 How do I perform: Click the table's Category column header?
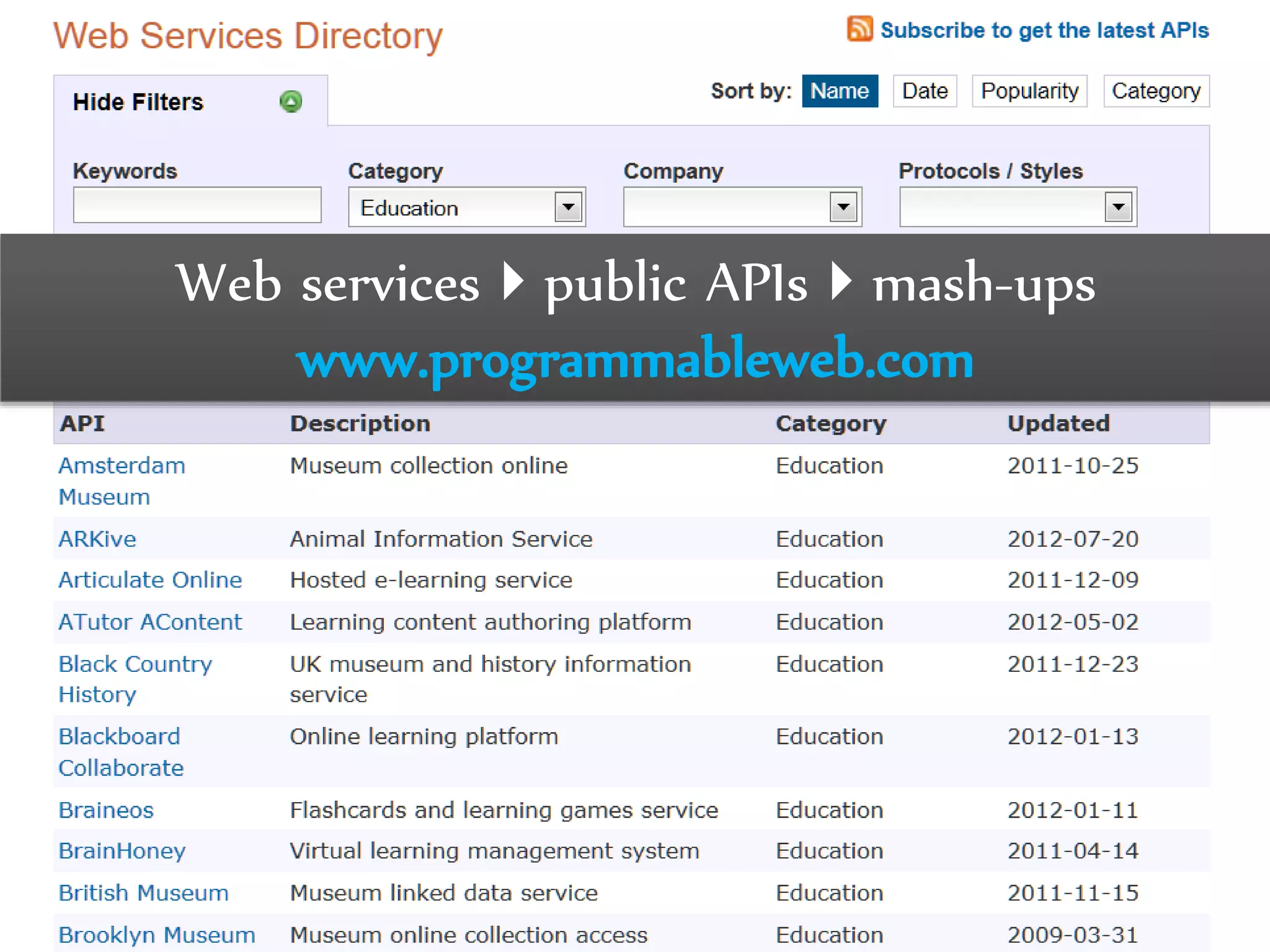click(831, 424)
